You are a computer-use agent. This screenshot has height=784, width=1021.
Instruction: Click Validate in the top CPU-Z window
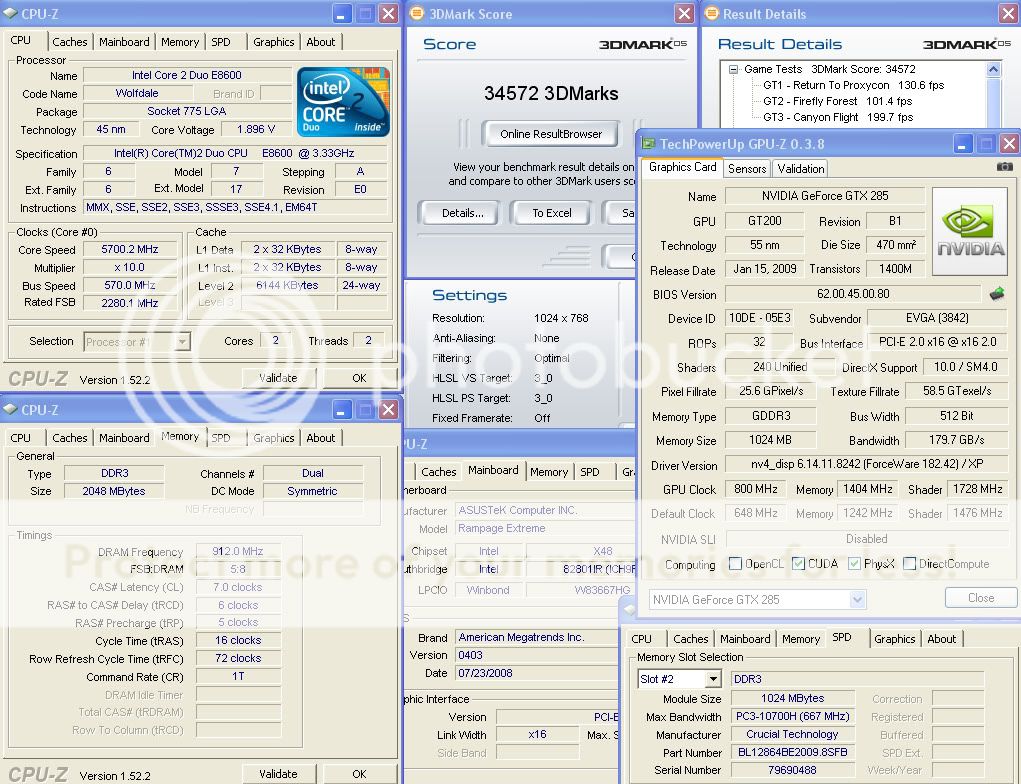pos(278,378)
